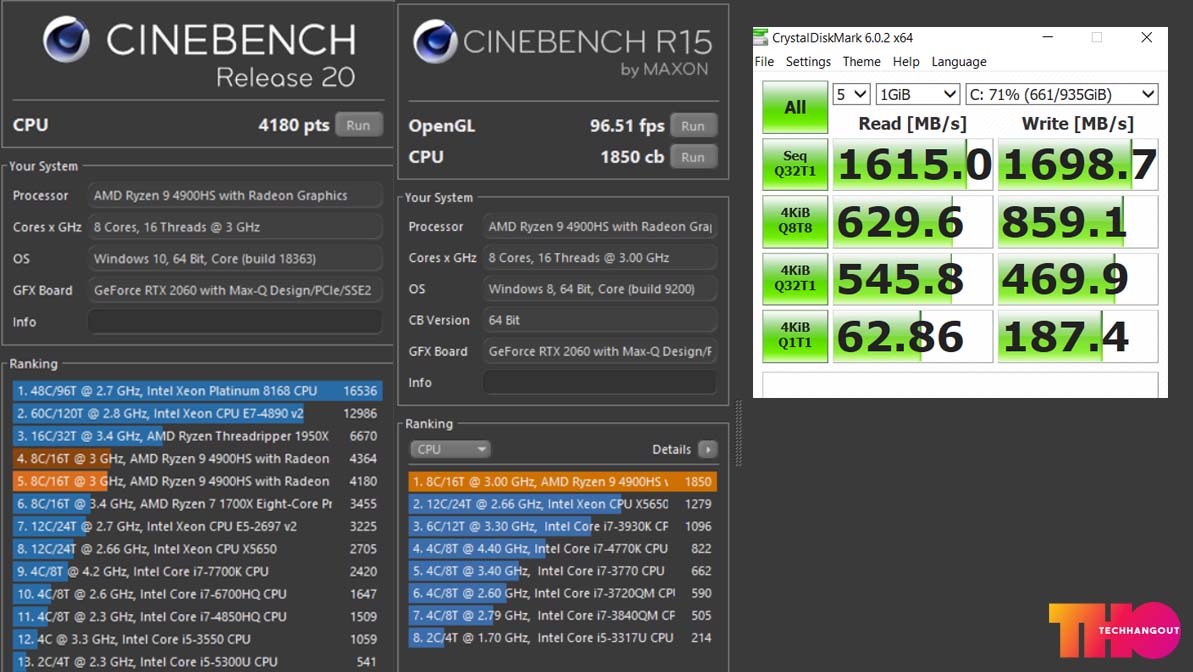
Task: Select the Core i5-3550 ranking row
Action: pyautogui.click(x=197, y=639)
